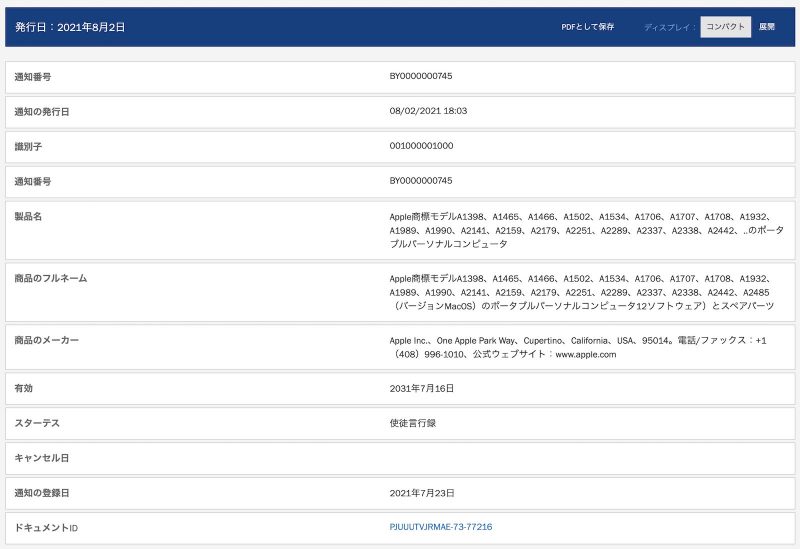Click the 発行日：2021年8月2日 header title

70,27
